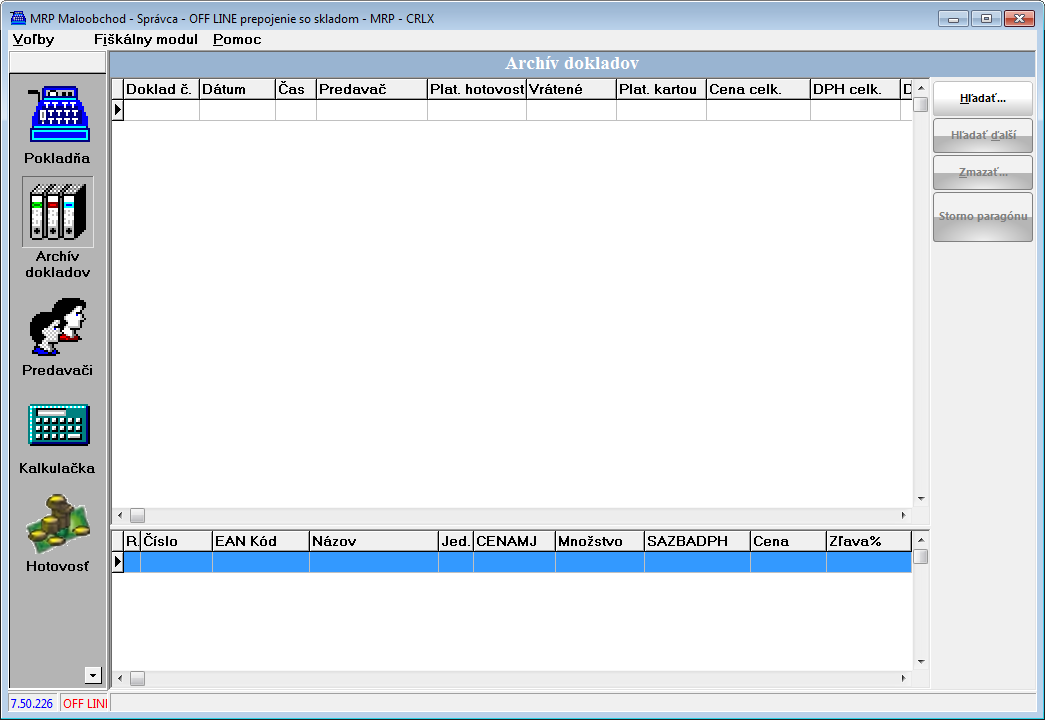
Task: Expand sidebar list with down arrow
Action: [94, 675]
